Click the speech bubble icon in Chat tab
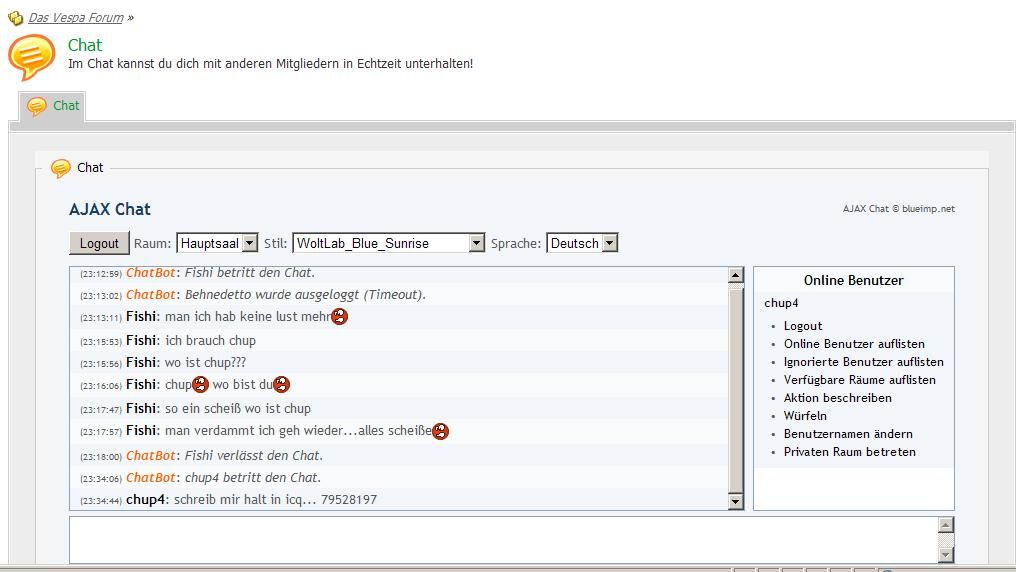Image resolution: width=1016 pixels, height=572 pixels. pos(37,106)
